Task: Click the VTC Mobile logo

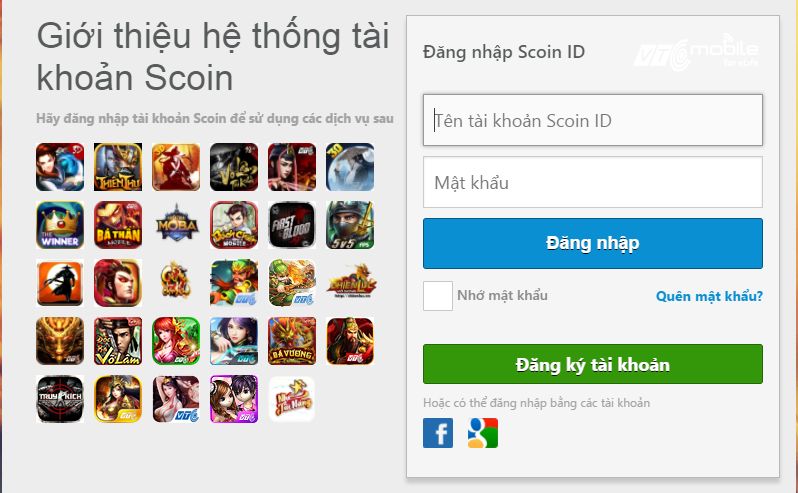Action: pyautogui.click(x=696, y=52)
